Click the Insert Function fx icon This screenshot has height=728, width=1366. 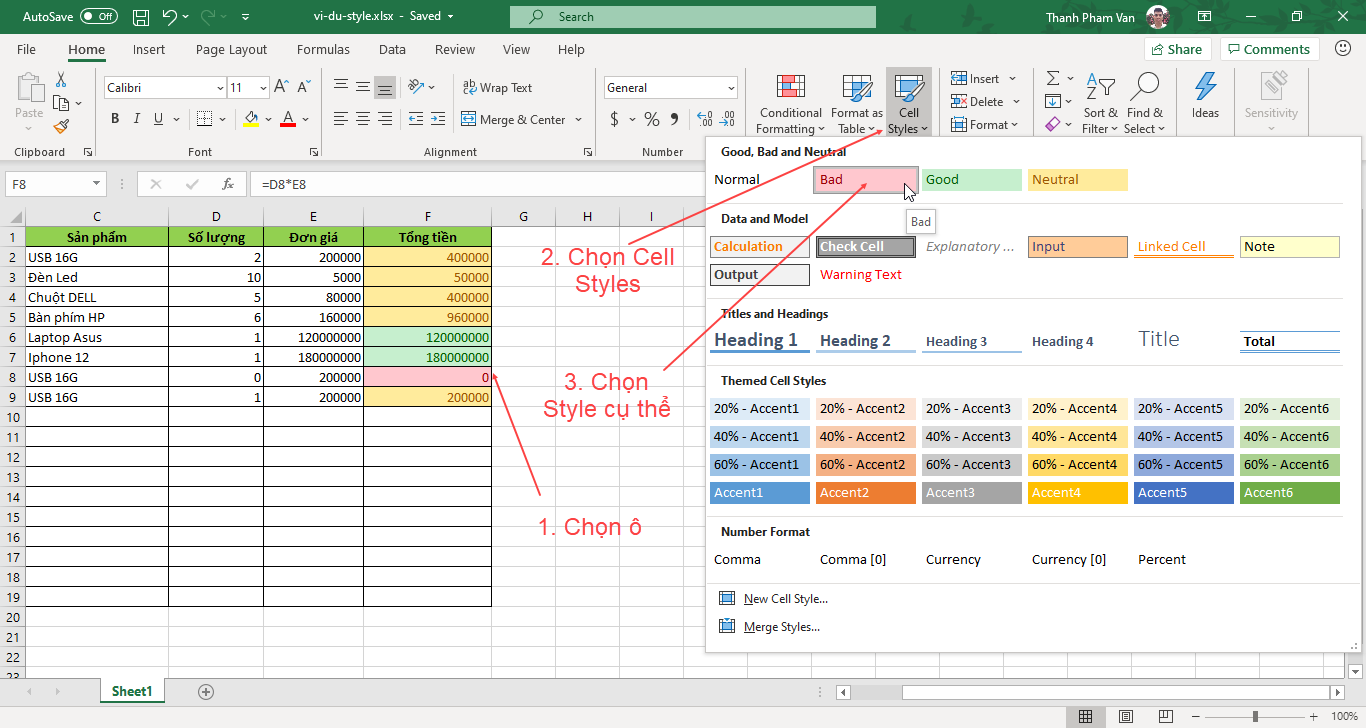point(228,184)
